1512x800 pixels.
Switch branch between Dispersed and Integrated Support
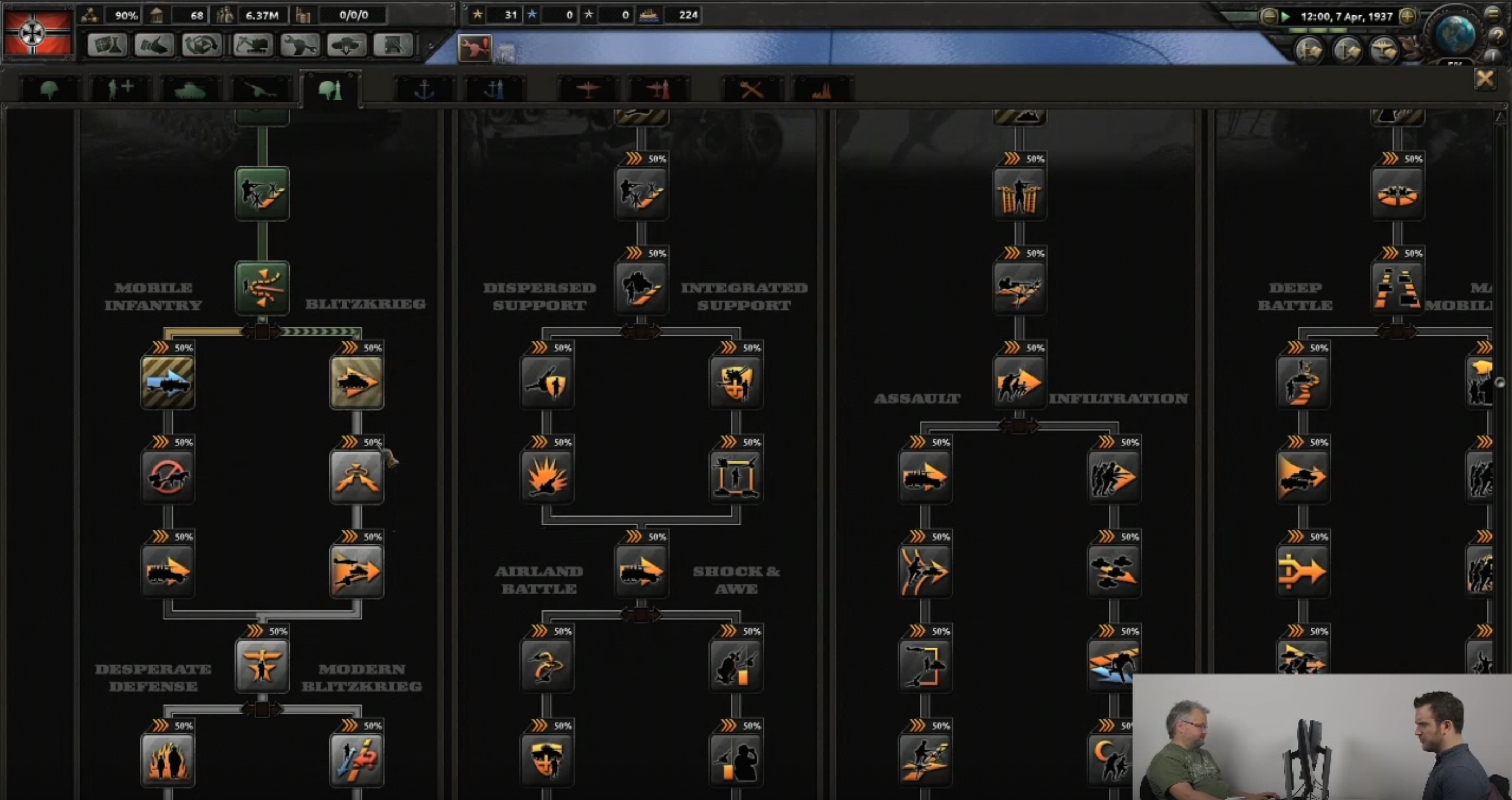(641, 332)
